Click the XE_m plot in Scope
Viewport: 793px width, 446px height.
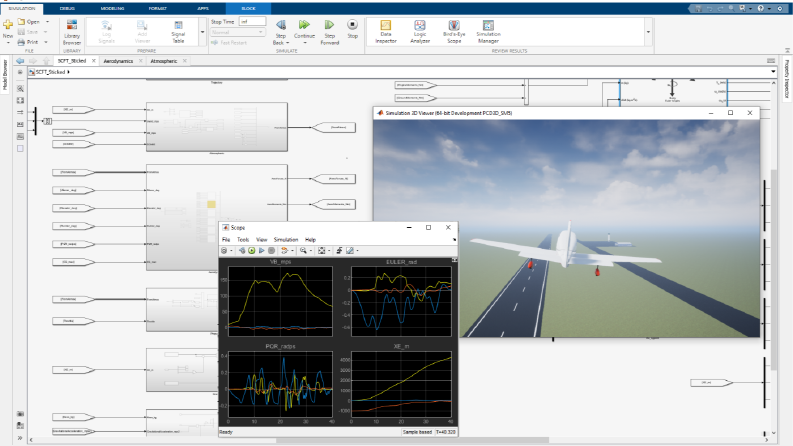(401, 384)
